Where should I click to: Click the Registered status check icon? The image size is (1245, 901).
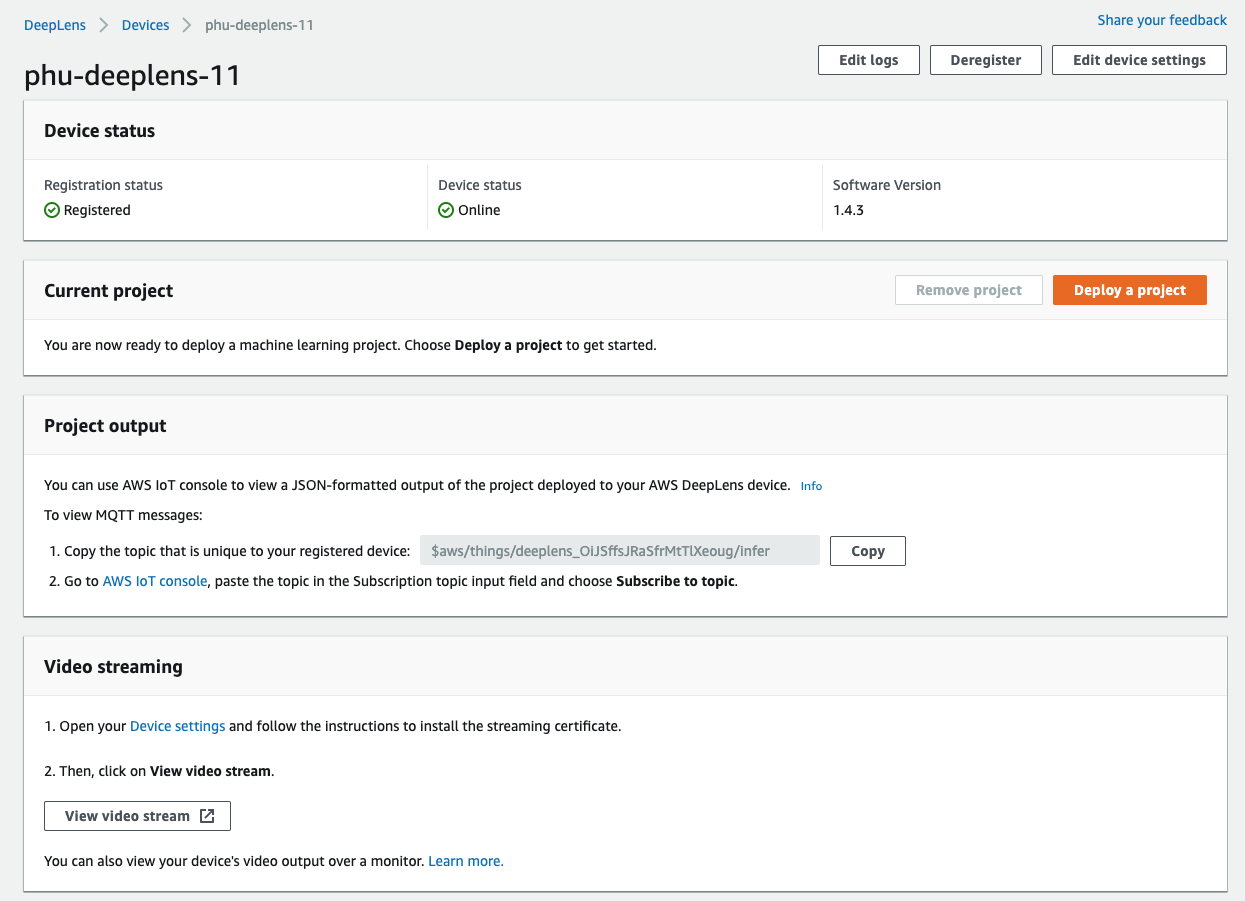[x=52, y=210]
